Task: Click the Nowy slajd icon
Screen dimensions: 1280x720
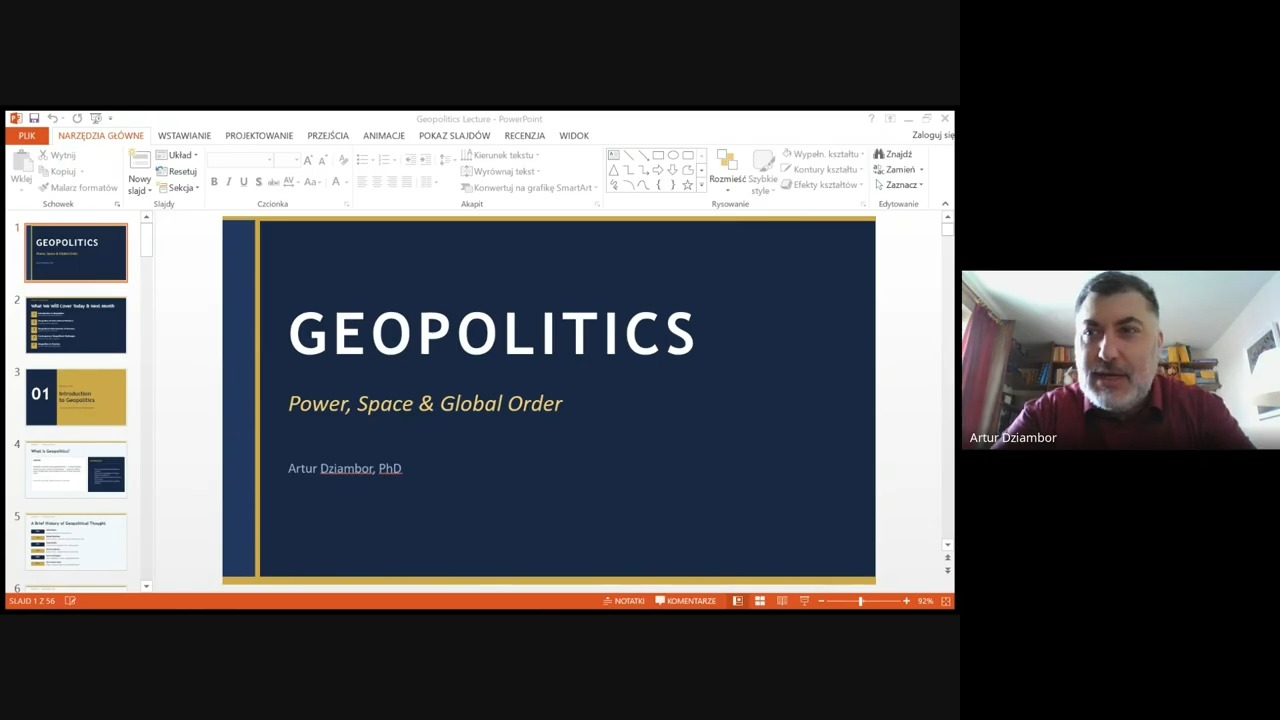Action: [139, 162]
